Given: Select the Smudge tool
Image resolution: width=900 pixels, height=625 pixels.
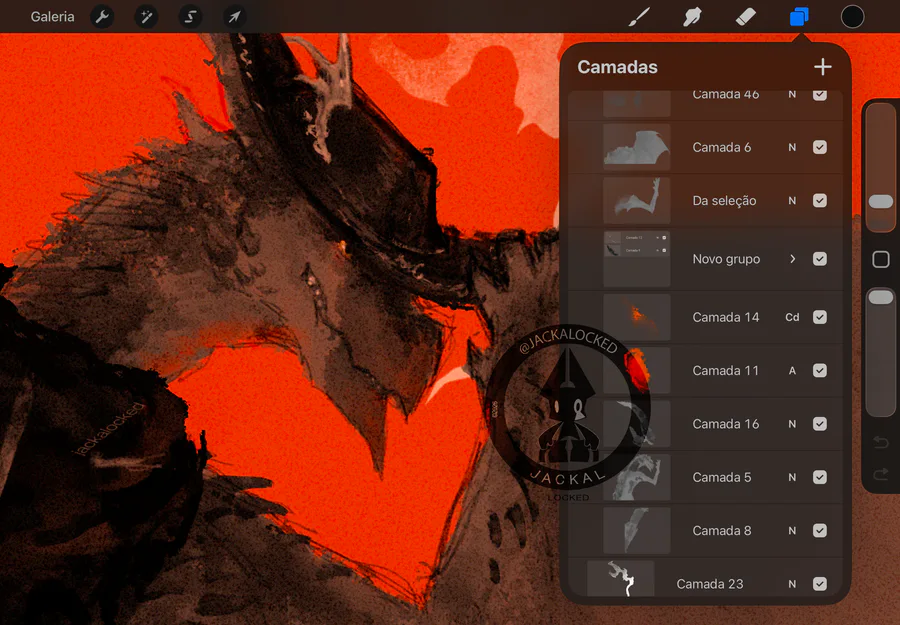Looking at the screenshot, I should pyautogui.click(x=692, y=17).
